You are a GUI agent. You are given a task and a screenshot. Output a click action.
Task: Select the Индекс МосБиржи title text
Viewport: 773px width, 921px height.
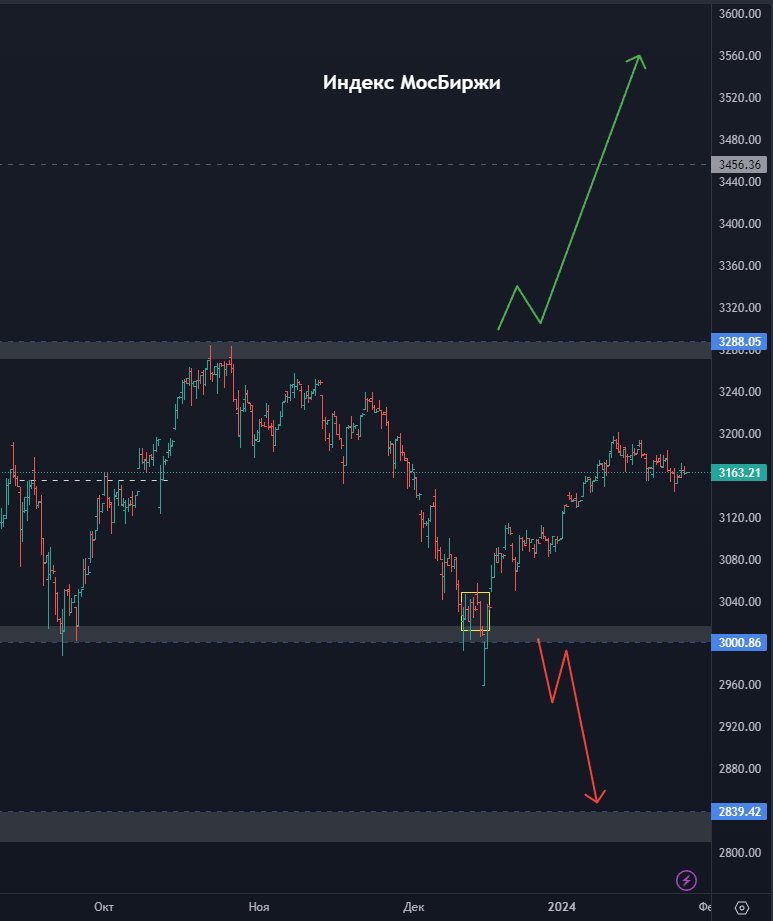tap(411, 83)
